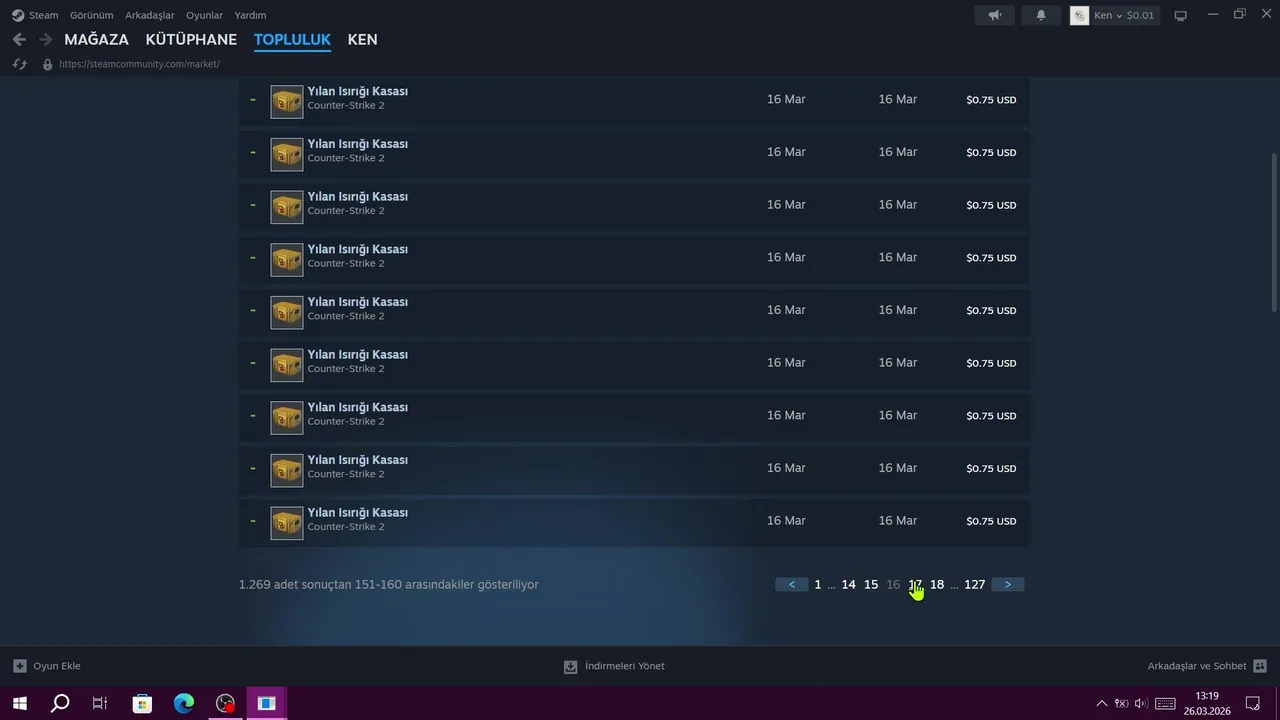Click the recorder app with red dot in taskbar
Viewport: 1280px width, 720px height.
point(226,703)
